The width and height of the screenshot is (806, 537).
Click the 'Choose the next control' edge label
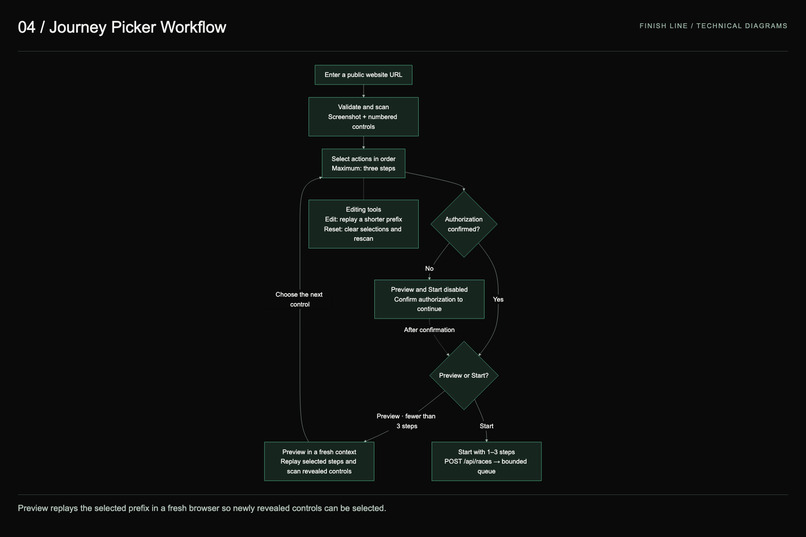pyautogui.click(x=299, y=300)
